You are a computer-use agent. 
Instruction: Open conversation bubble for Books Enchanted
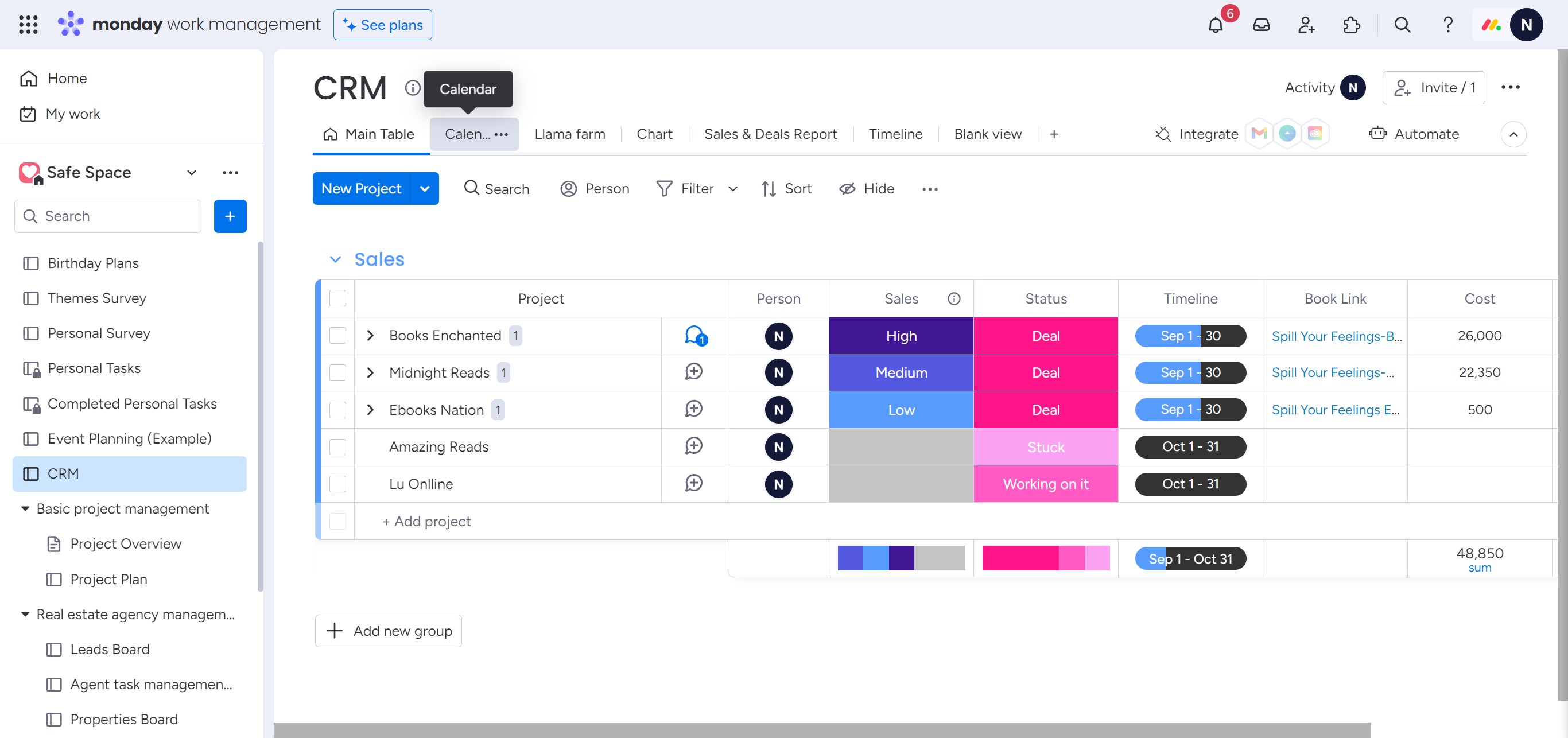pos(694,335)
